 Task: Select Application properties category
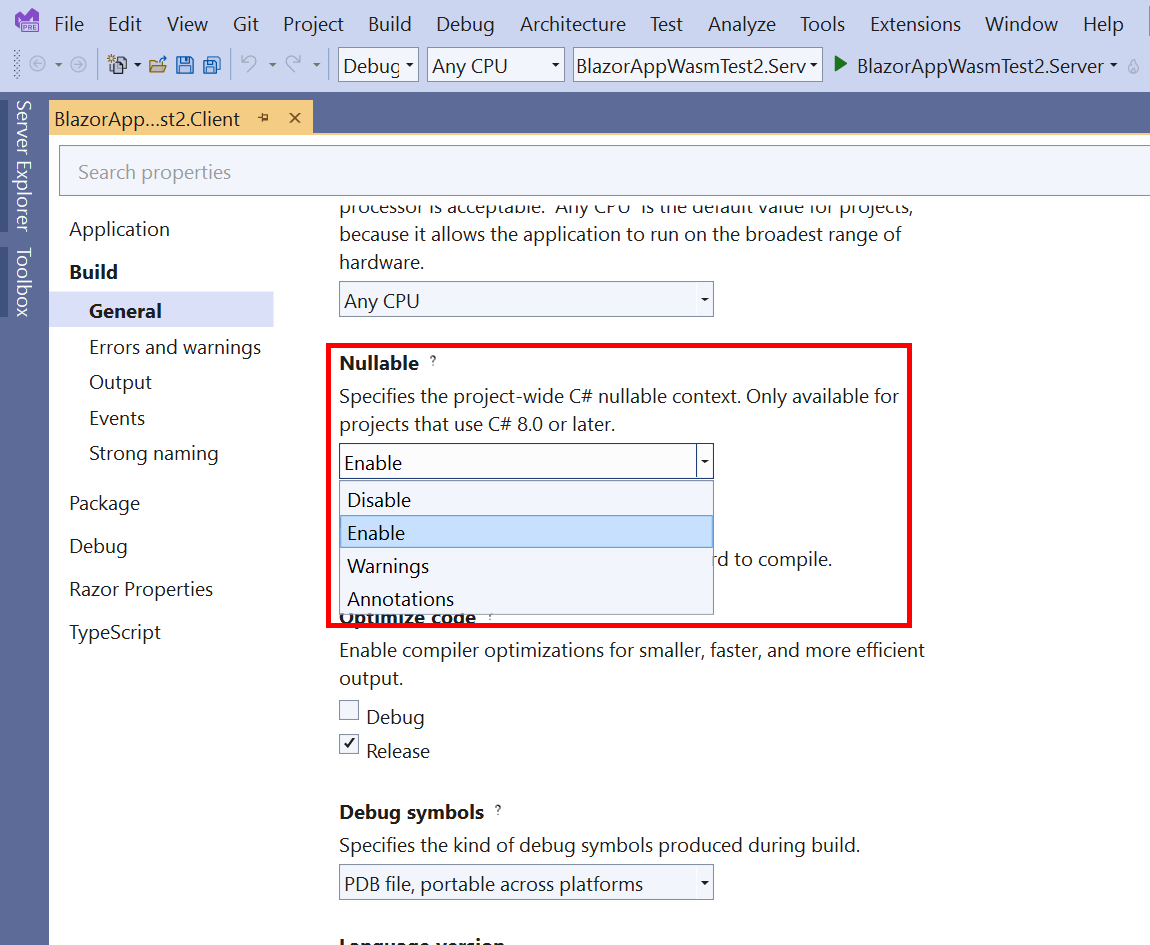(x=120, y=229)
